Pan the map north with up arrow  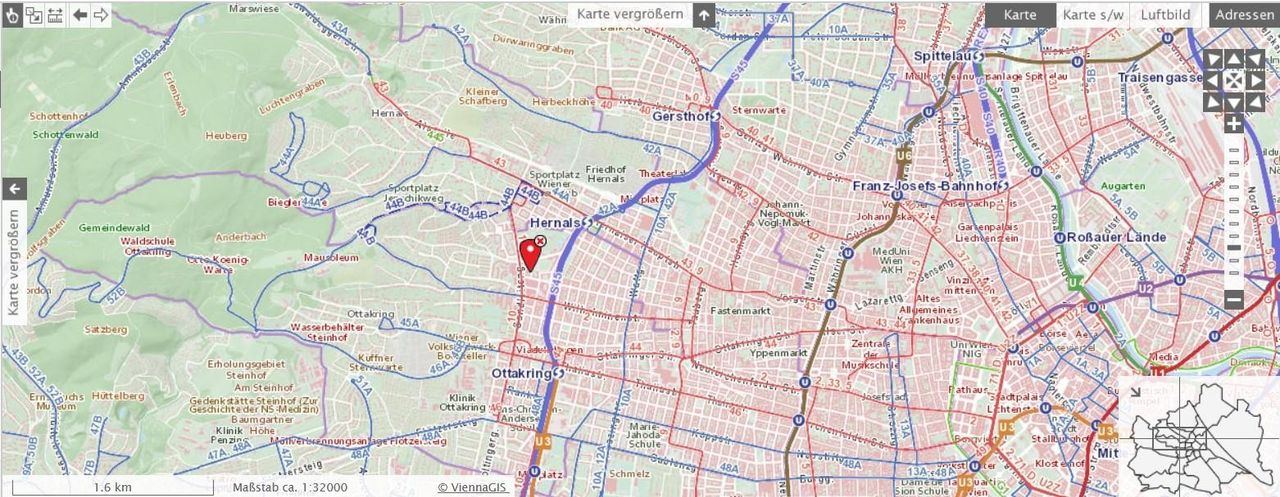(x=1233, y=59)
